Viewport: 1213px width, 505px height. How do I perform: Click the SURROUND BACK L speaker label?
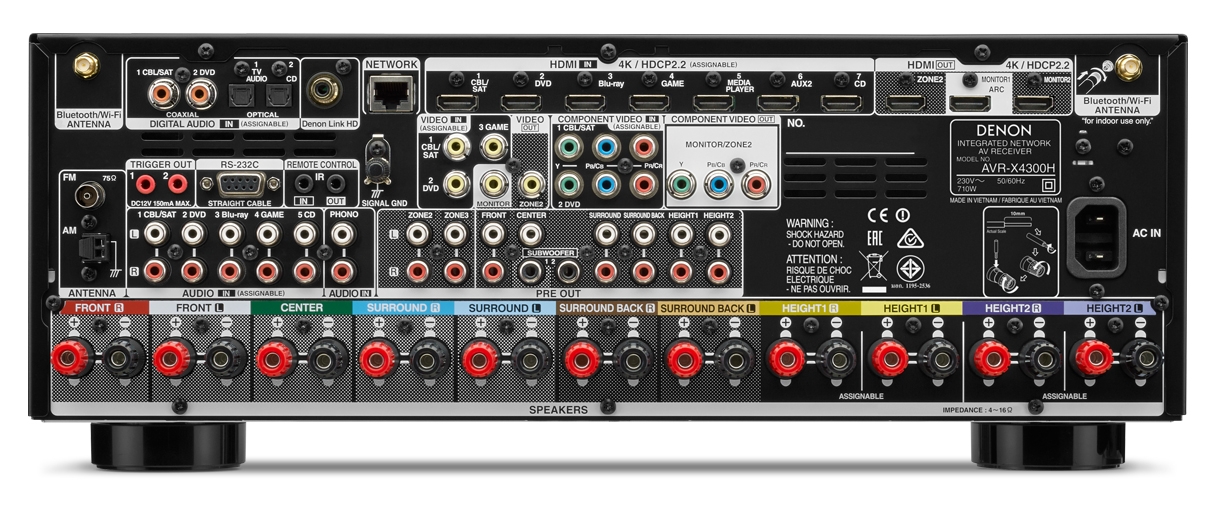pyautogui.click(x=707, y=308)
